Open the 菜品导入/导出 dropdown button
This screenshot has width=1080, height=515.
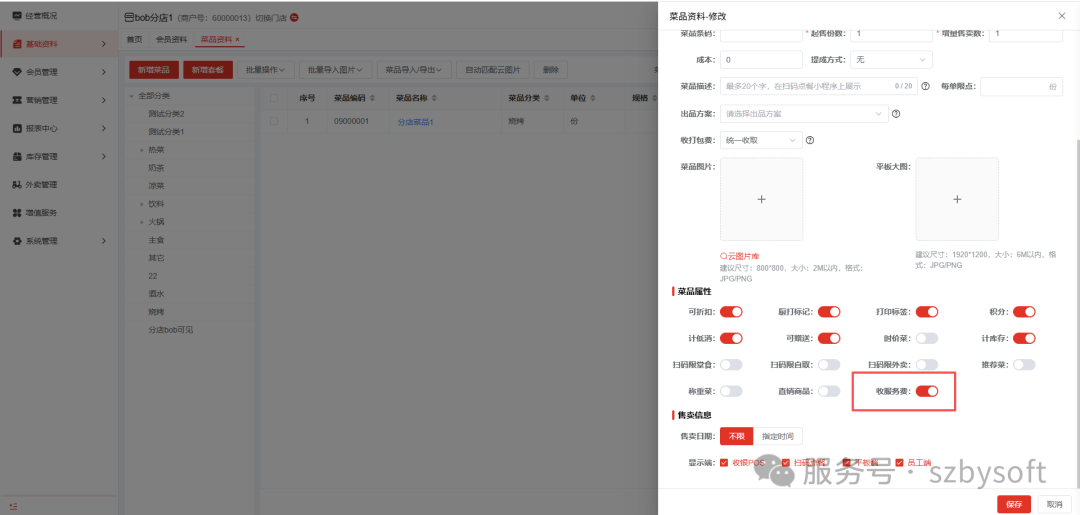414,70
